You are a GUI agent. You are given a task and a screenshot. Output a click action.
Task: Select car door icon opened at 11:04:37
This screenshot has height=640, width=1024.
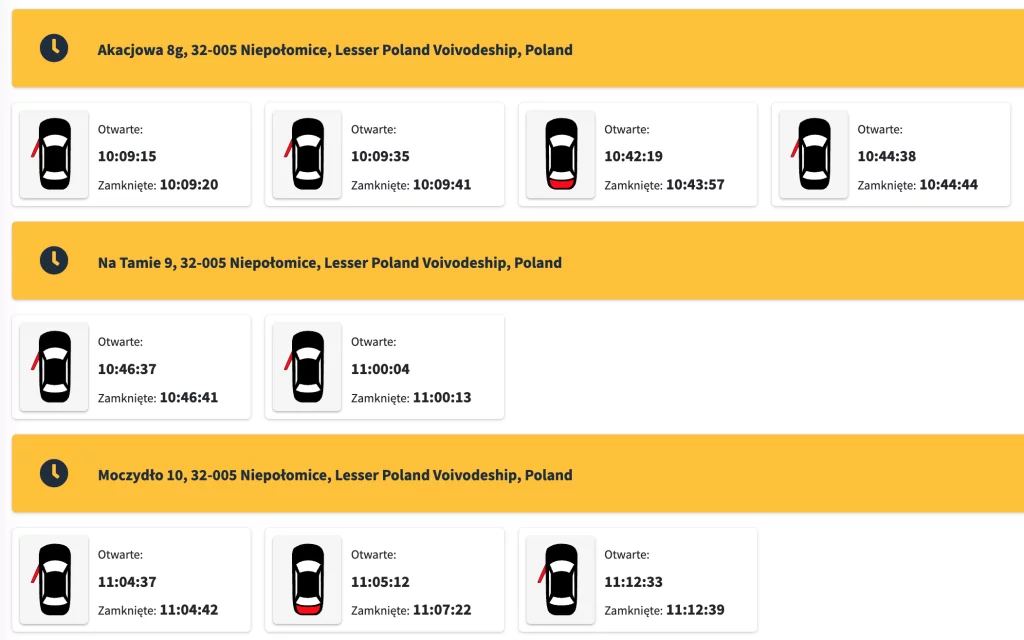(54, 580)
